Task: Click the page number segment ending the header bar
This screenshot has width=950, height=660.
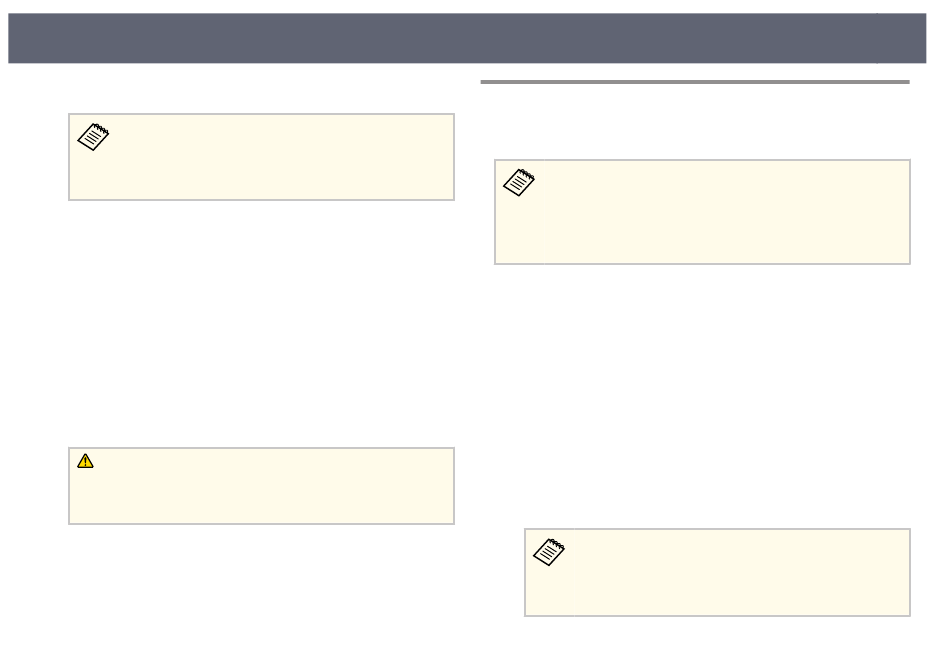Action: tap(902, 38)
